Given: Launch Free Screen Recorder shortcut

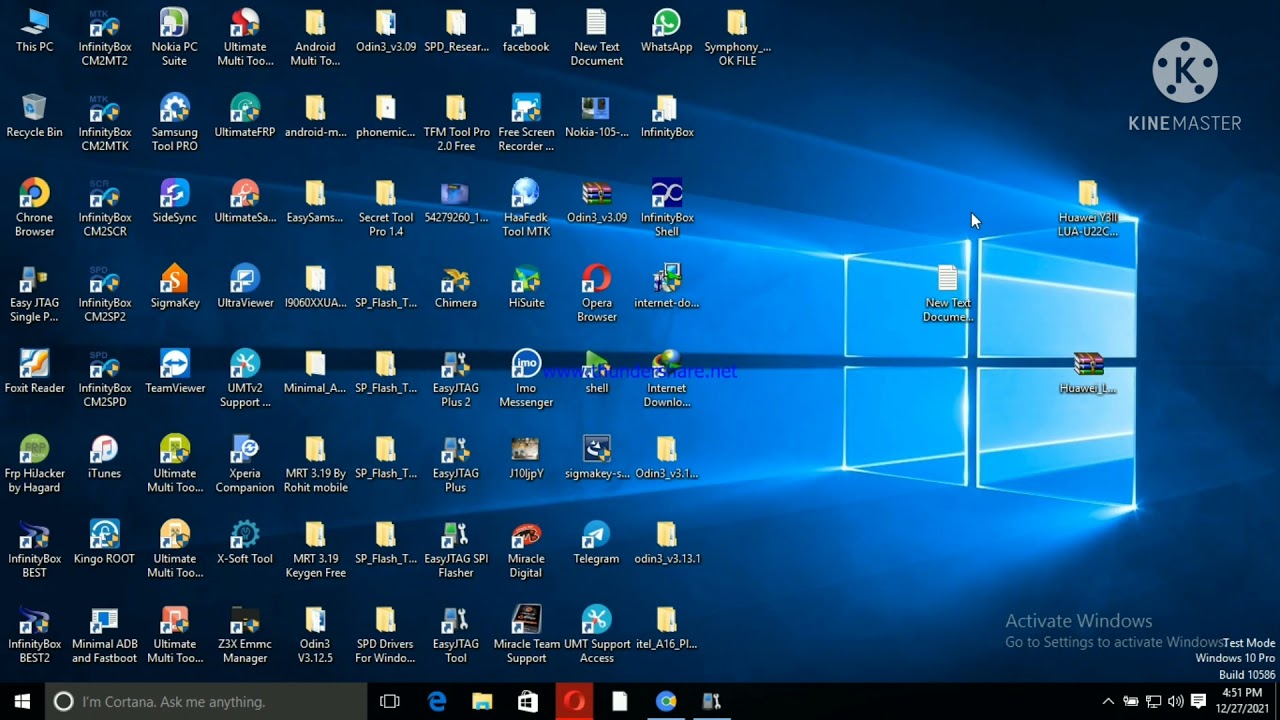Looking at the screenshot, I should click(x=526, y=123).
